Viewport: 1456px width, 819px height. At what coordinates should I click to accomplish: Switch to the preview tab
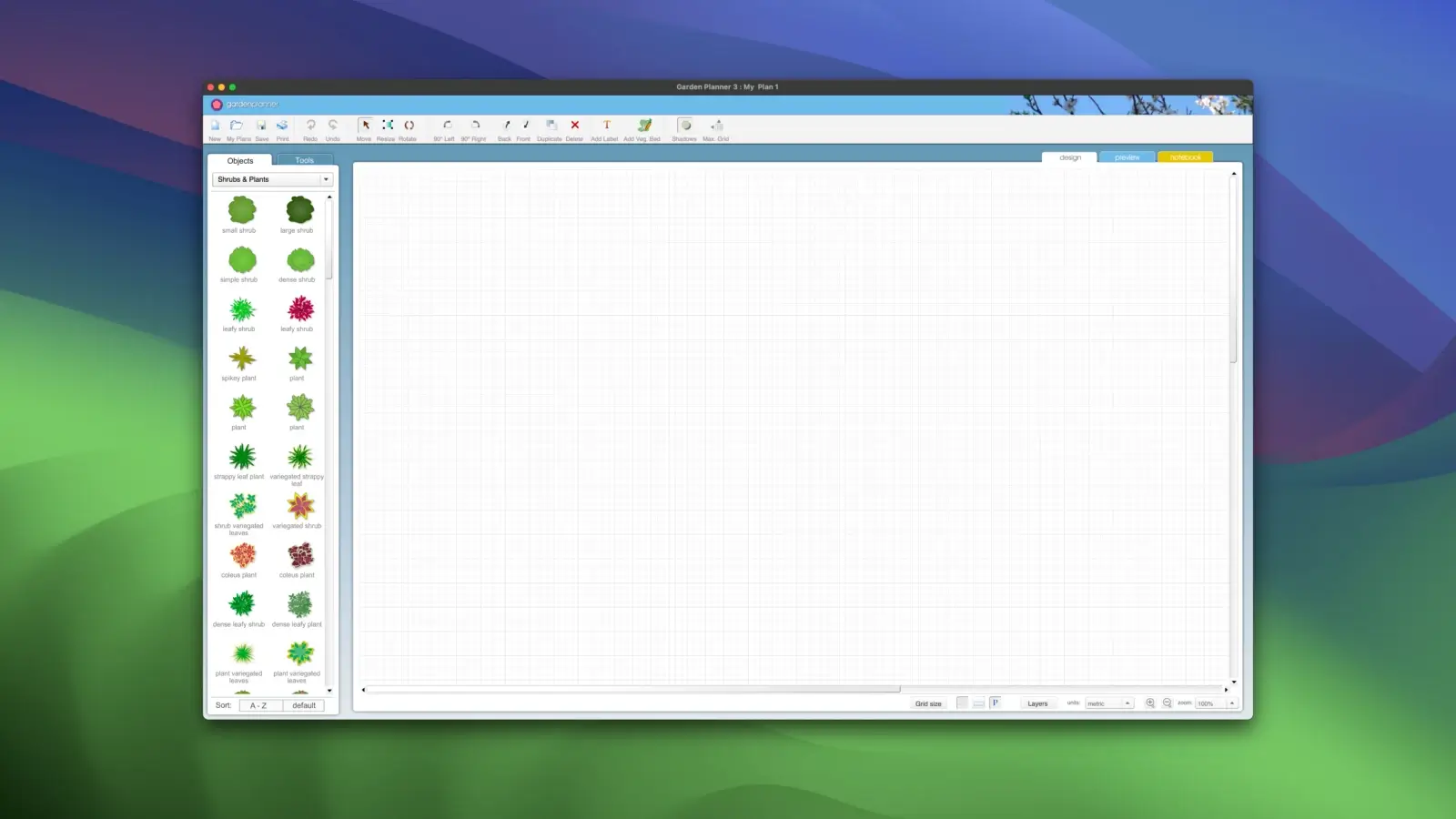[1127, 157]
